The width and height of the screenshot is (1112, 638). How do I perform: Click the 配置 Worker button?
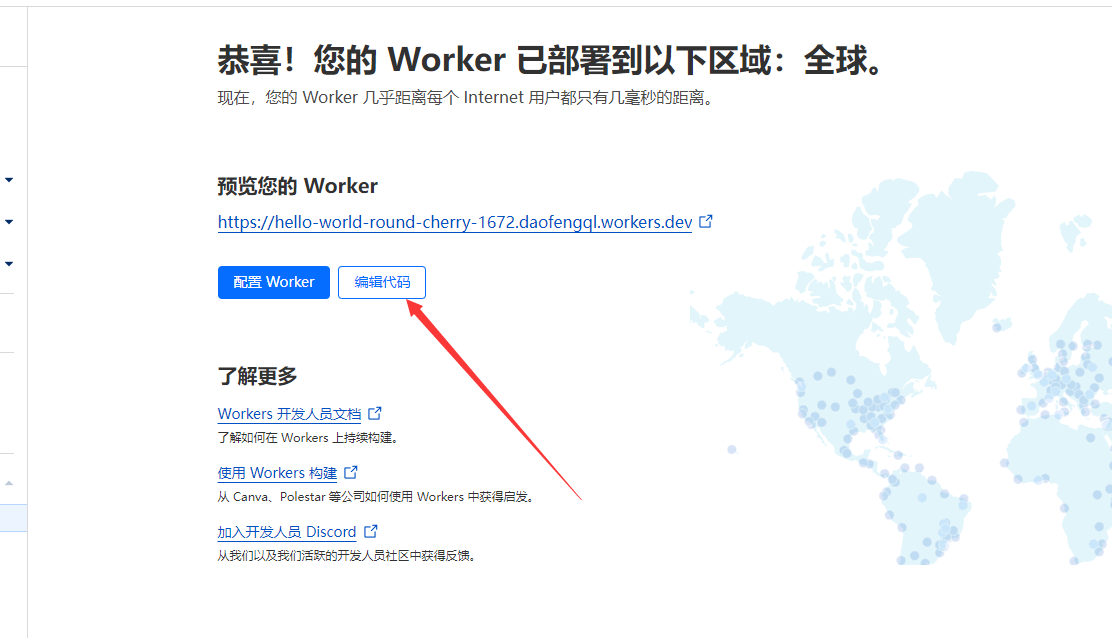273,282
